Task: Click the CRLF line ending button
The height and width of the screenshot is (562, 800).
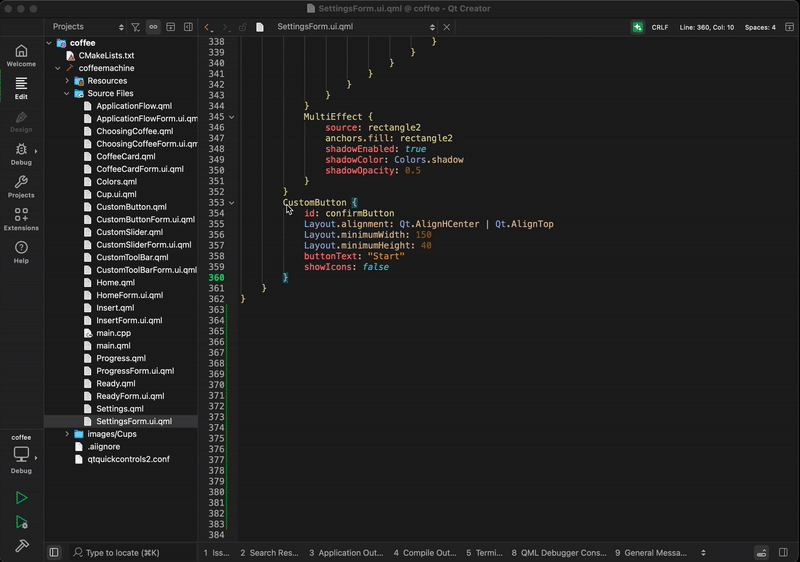Action: point(660,27)
